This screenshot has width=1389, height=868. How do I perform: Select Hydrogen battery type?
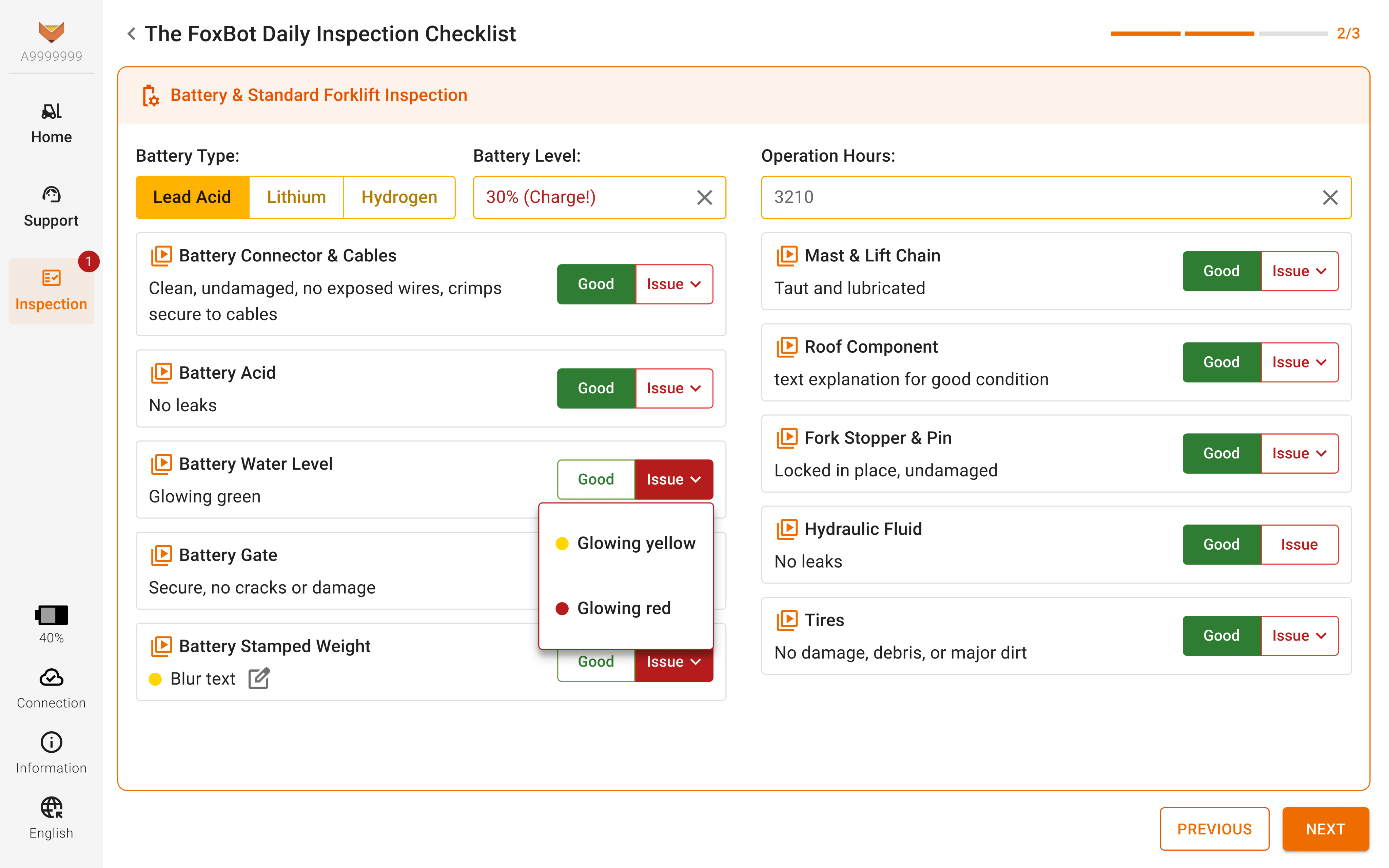click(x=399, y=197)
